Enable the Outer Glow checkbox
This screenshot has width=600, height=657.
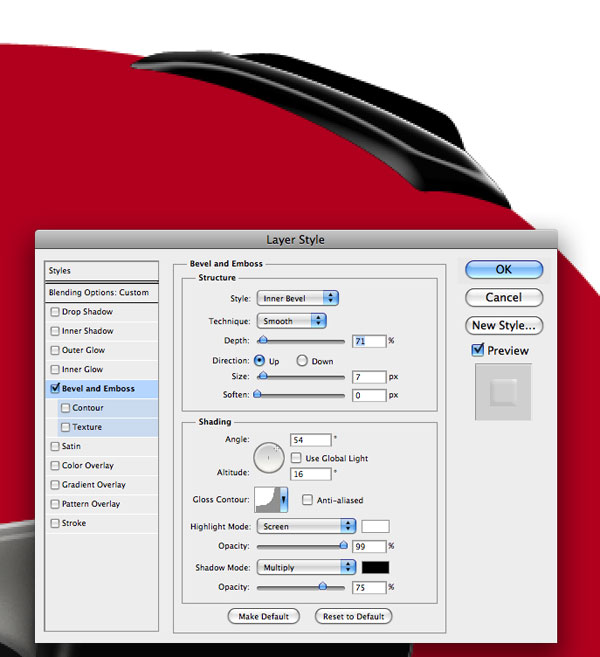point(55,350)
